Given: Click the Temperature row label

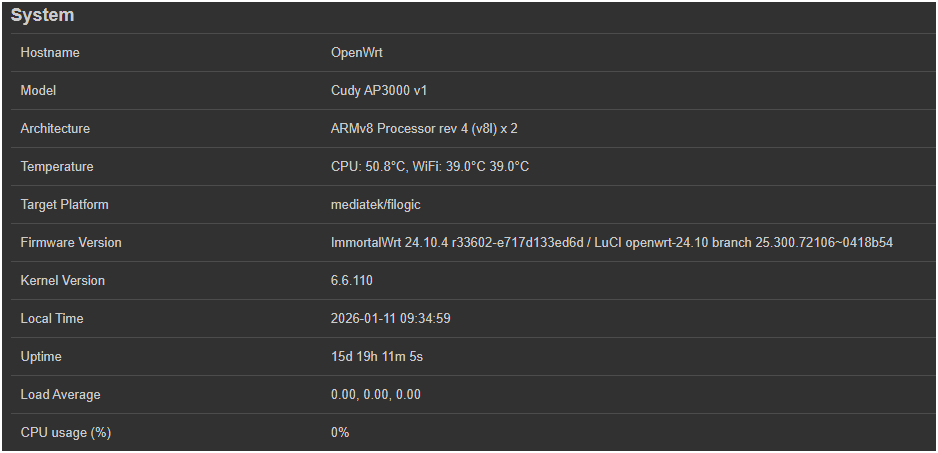Looking at the screenshot, I should (x=57, y=166).
